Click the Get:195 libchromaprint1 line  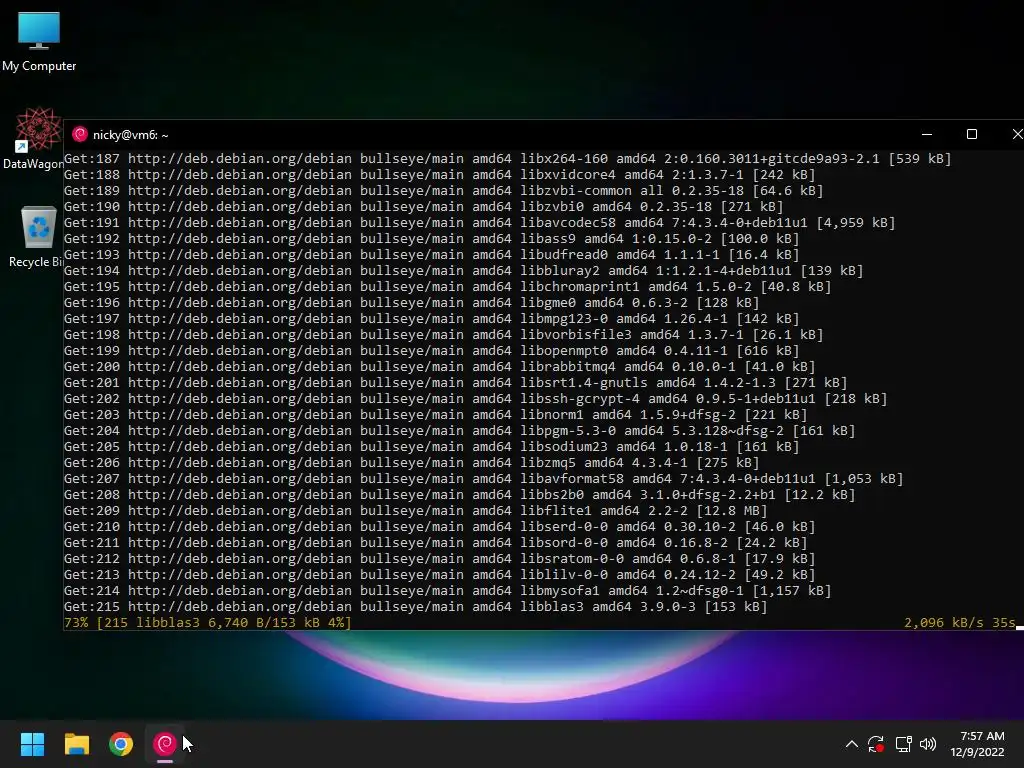point(447,287)
